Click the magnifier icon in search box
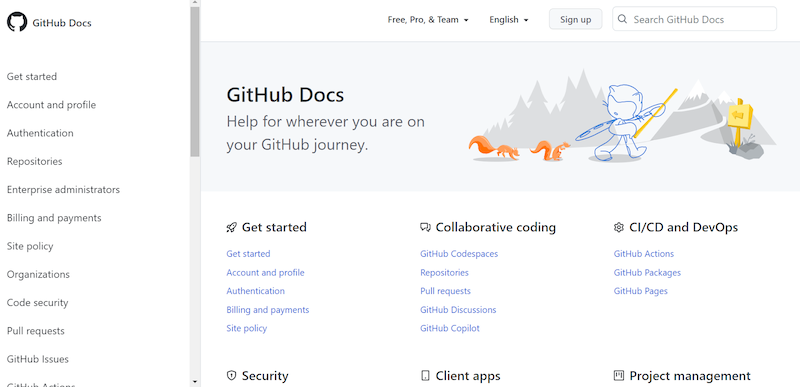The height and width of the screenshot is (387, 800). click(x=622, y=19)
